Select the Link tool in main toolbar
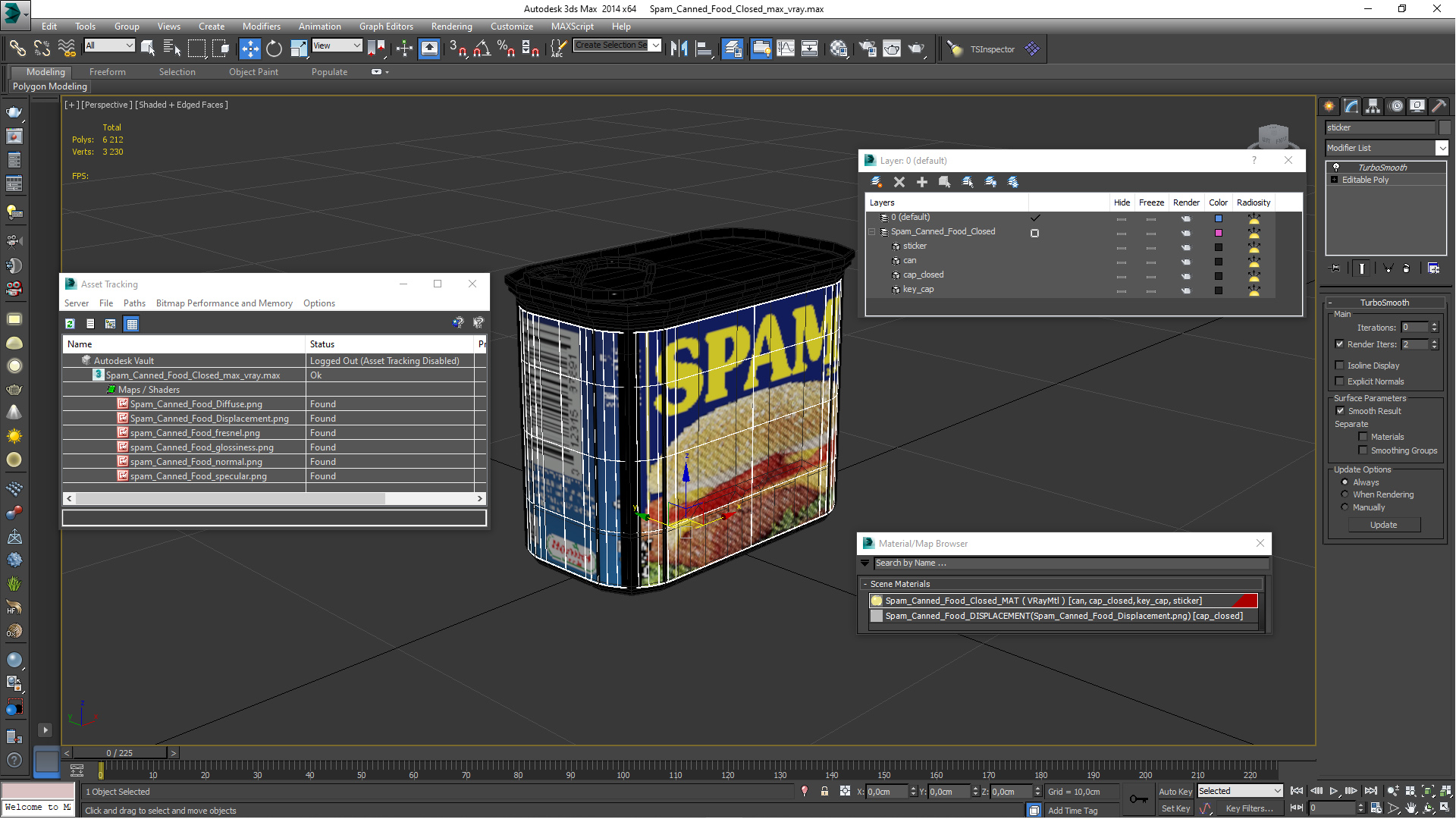The image size is (1456, 819). tap(17, 49)
